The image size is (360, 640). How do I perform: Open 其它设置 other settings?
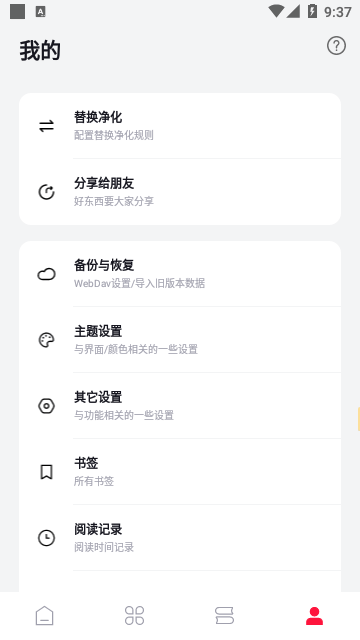click(180, 406)
